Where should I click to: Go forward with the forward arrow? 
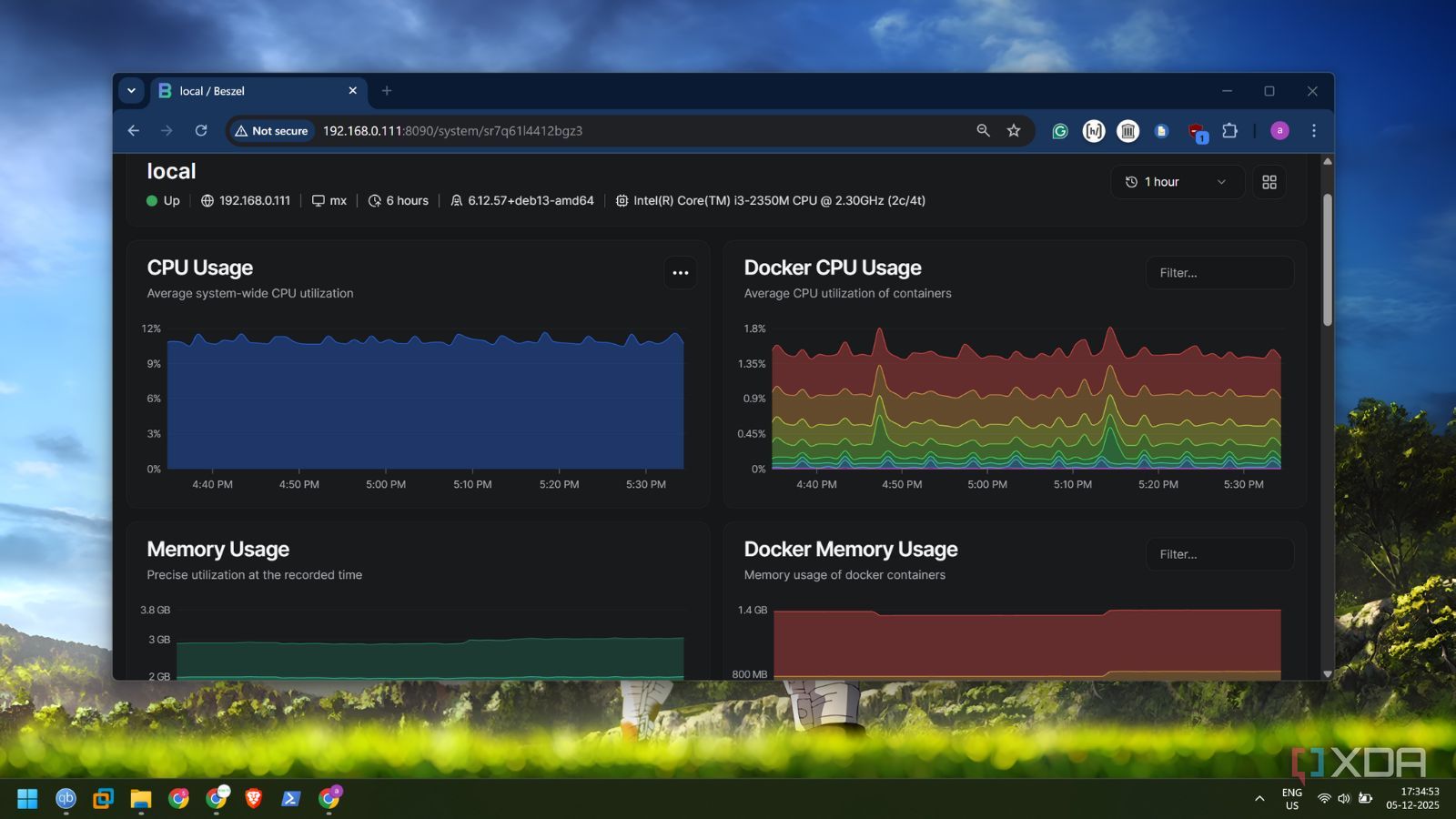click(x=167, y=131)
